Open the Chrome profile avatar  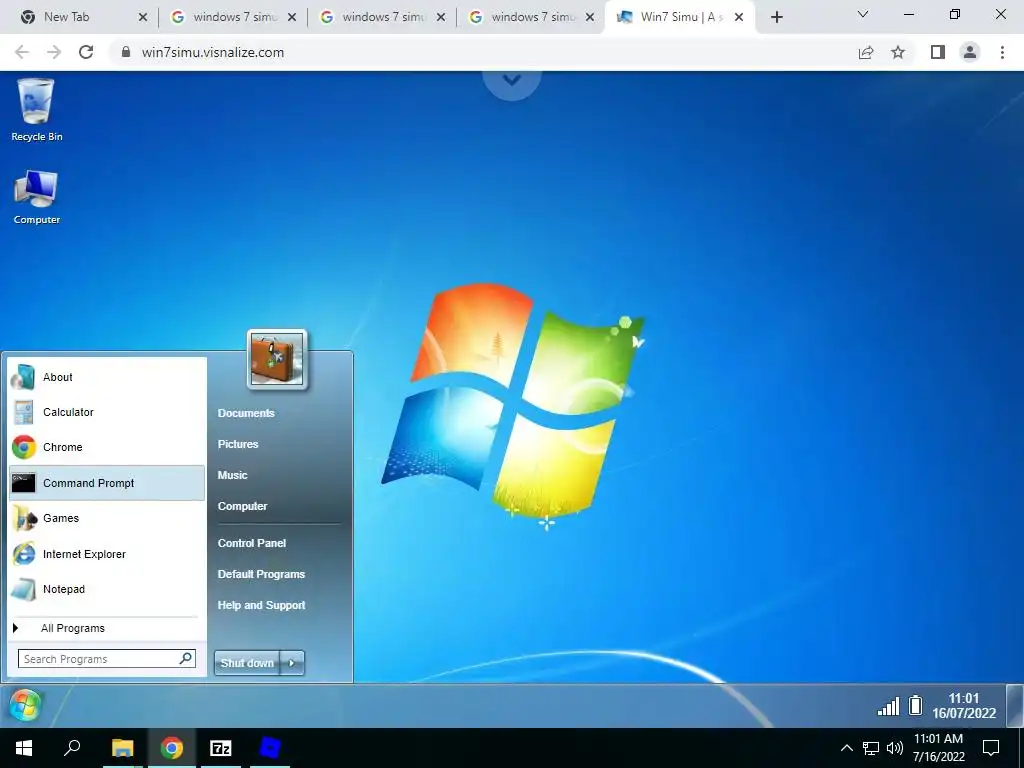(x=970, y=52)
